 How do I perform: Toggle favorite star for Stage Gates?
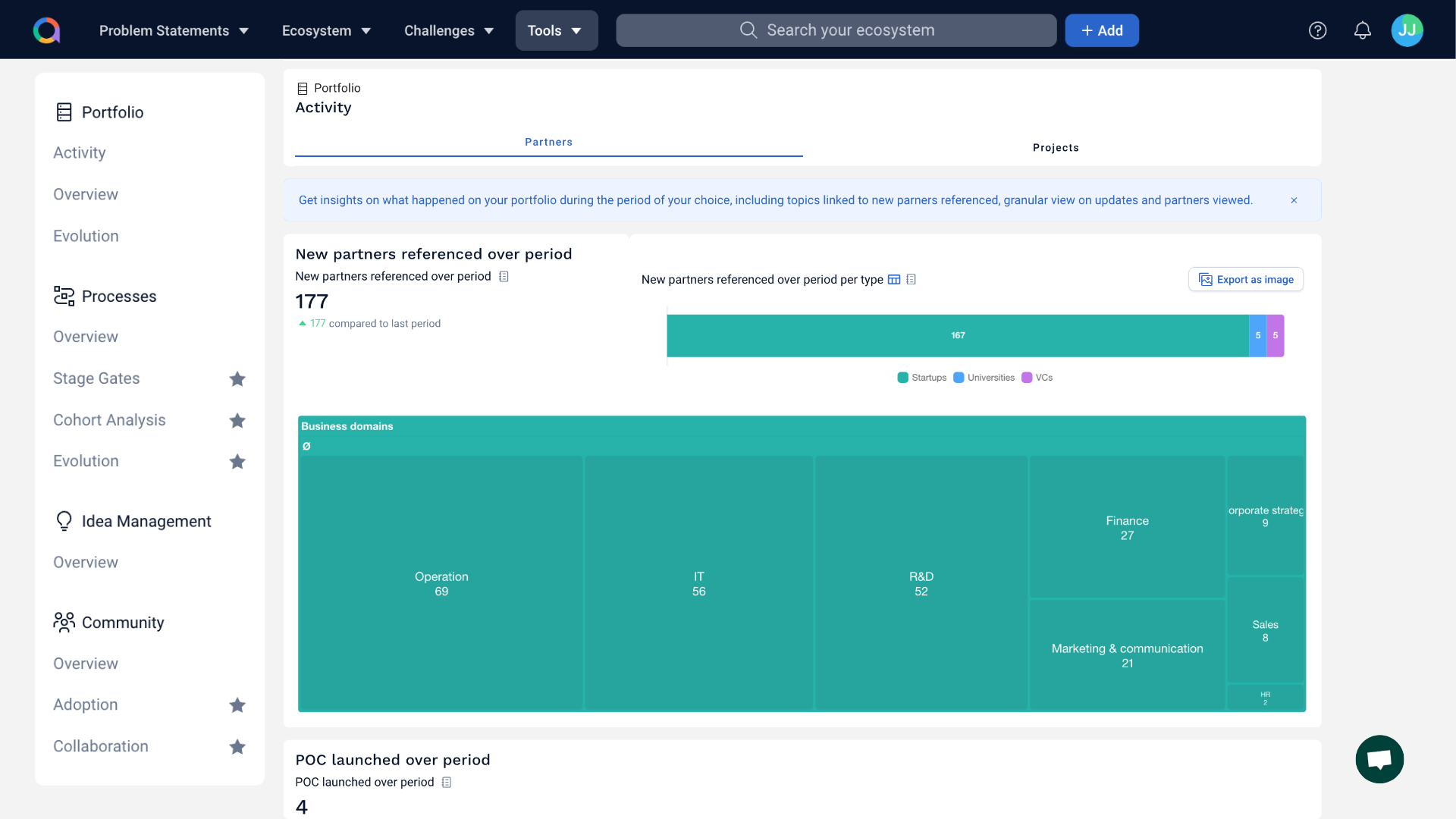pyautogui.click(x=237, y=378)
